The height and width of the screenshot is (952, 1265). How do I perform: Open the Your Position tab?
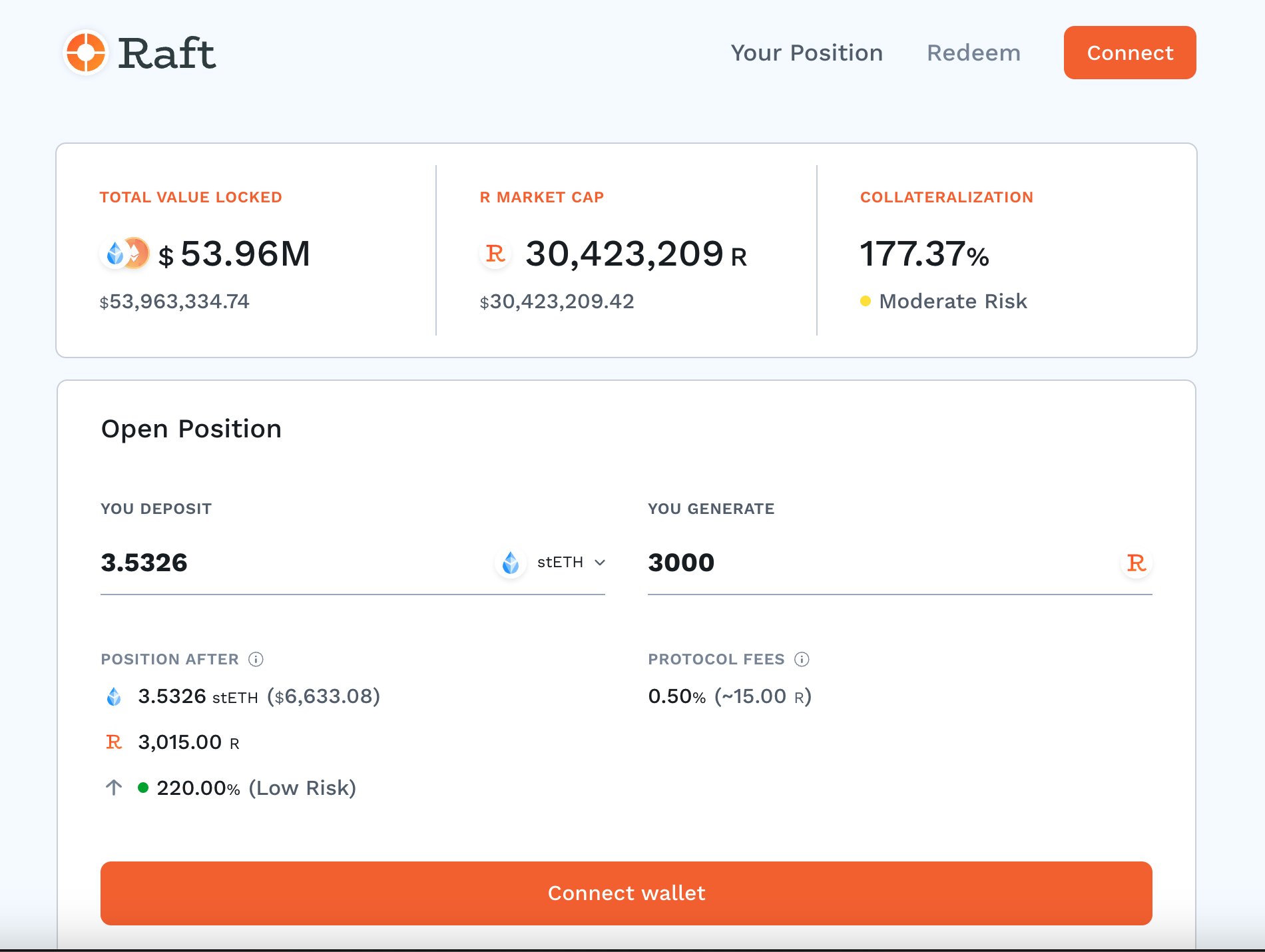click(x=806, y=53)
